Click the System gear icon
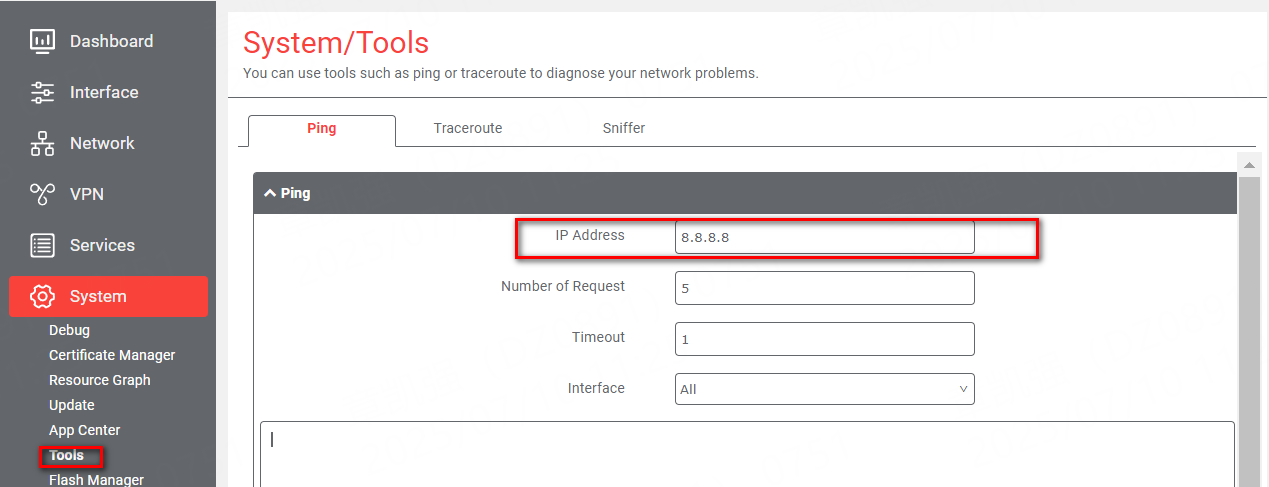The image size is (1269, 487). (x=42, y=296)
